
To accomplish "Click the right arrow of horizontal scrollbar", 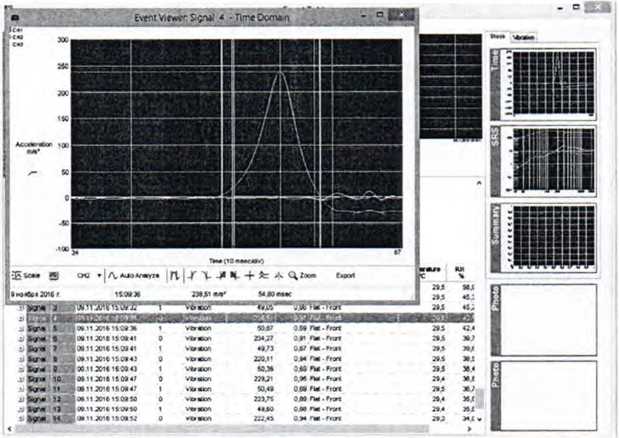I will (x=469, y=429).
